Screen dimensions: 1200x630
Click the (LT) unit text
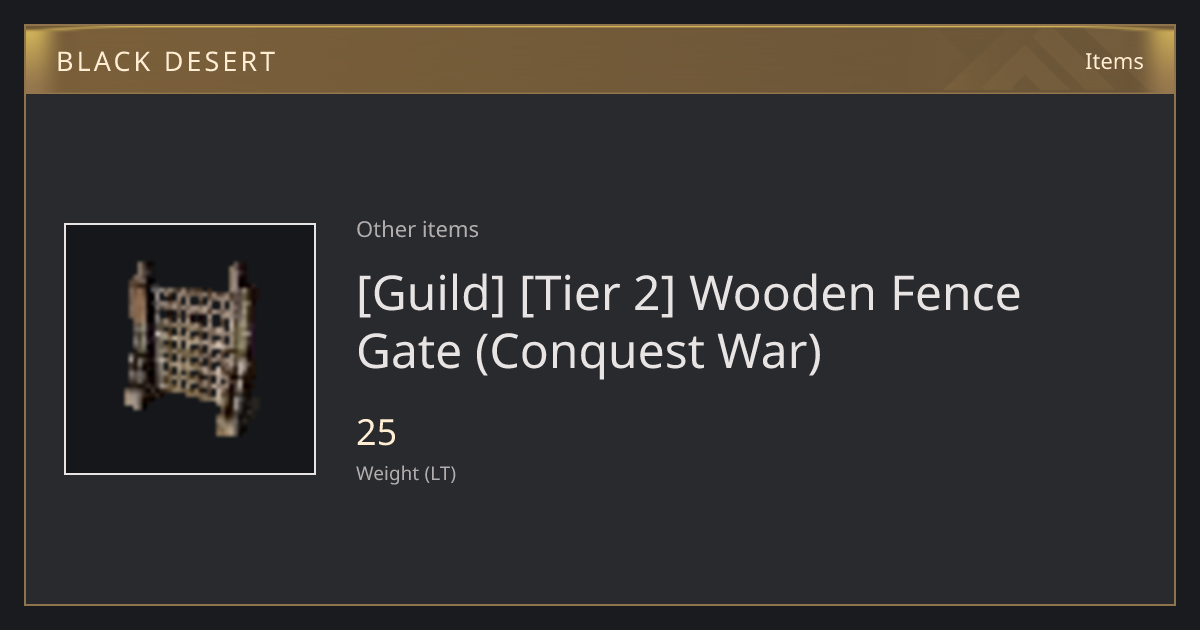coord(441,474)
